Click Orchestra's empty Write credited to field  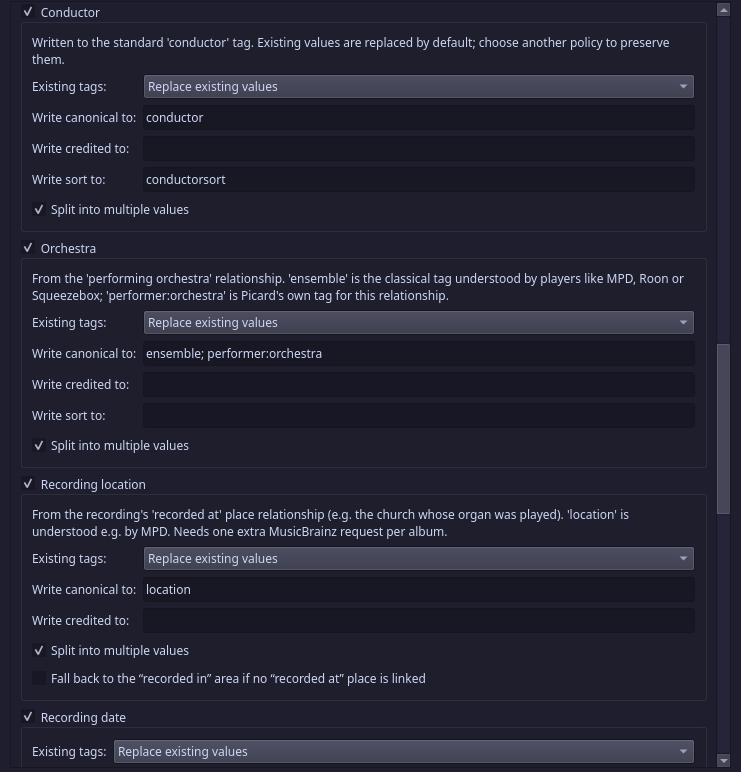(x=419, y=385)
